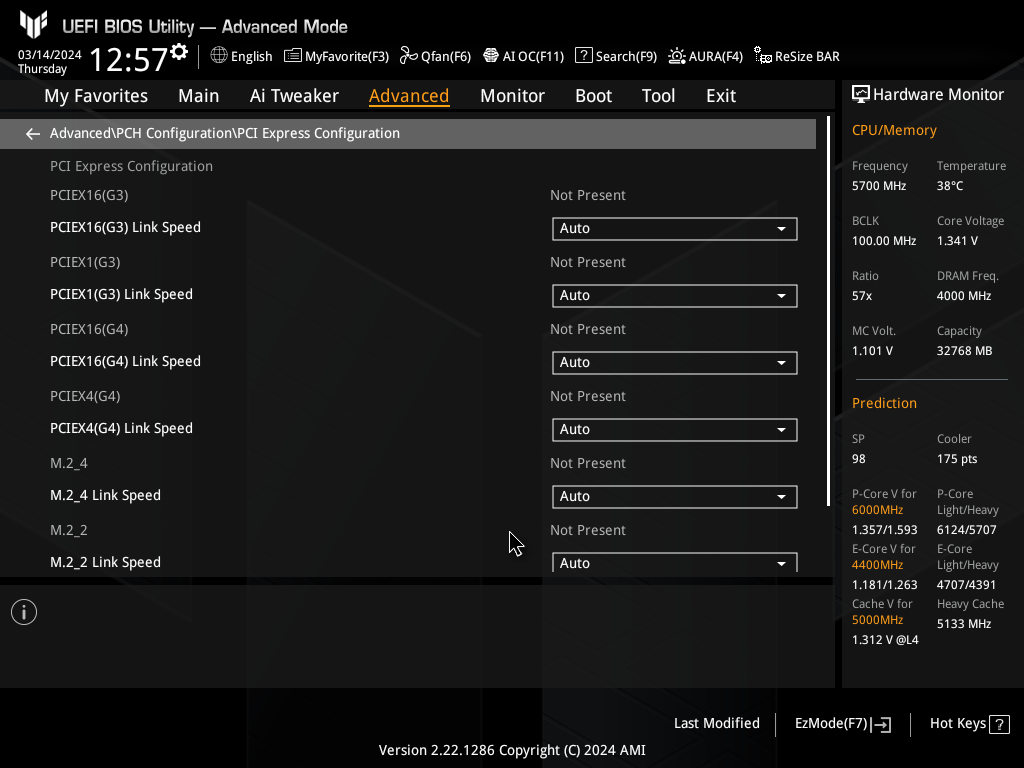Click the TUF logo icon
Viewport: 1024px width, 768px height.
pos(33,24)
